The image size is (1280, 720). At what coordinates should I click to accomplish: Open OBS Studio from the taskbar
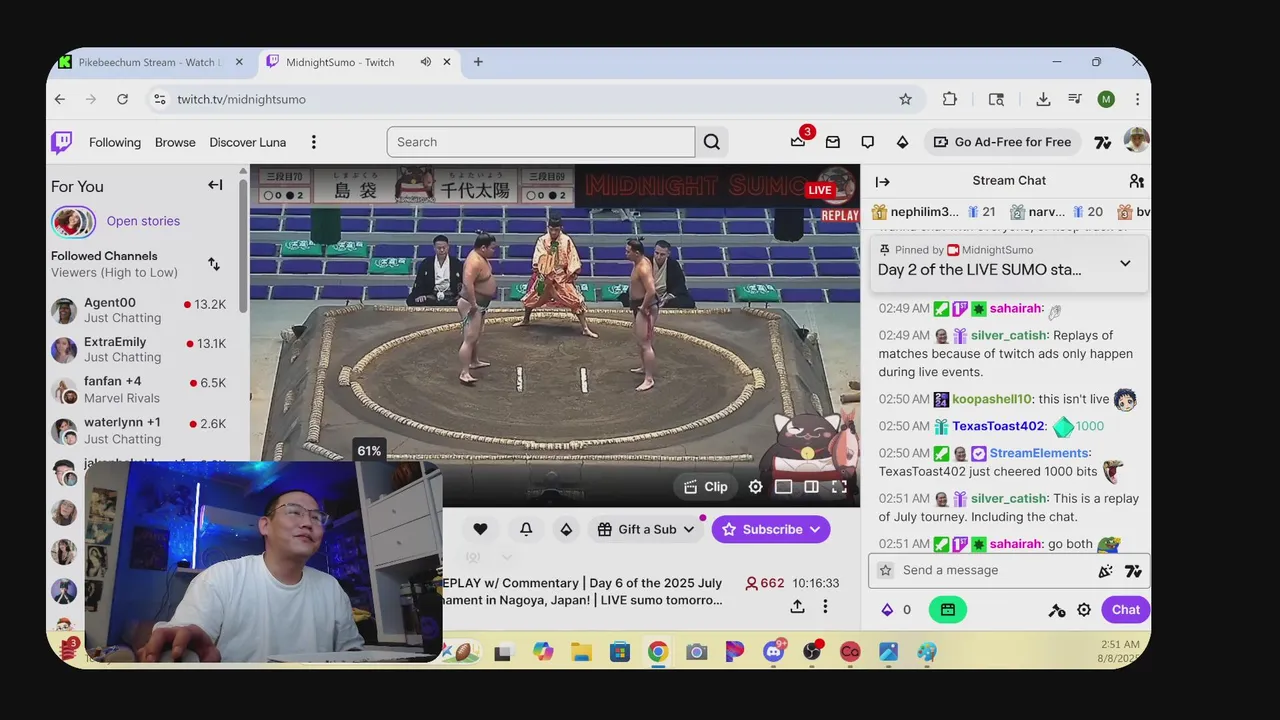[x=812, y=652]
